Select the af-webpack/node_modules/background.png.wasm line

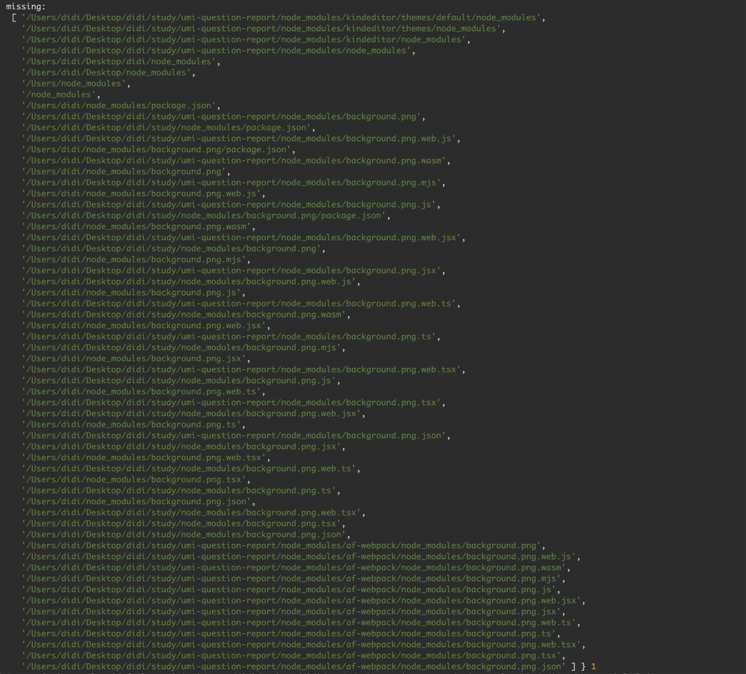296,567
